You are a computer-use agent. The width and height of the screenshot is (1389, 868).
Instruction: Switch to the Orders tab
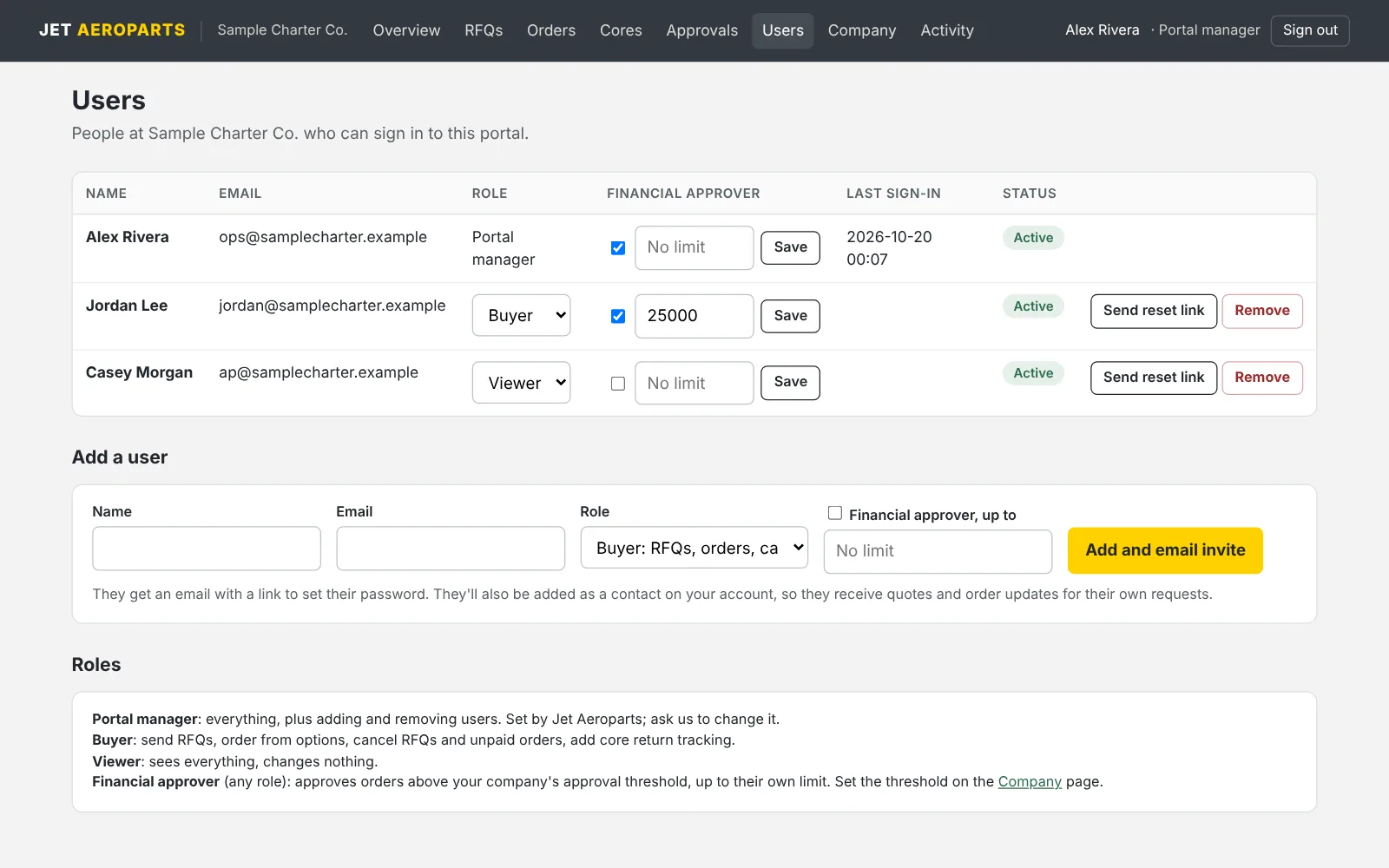[551, 30]
